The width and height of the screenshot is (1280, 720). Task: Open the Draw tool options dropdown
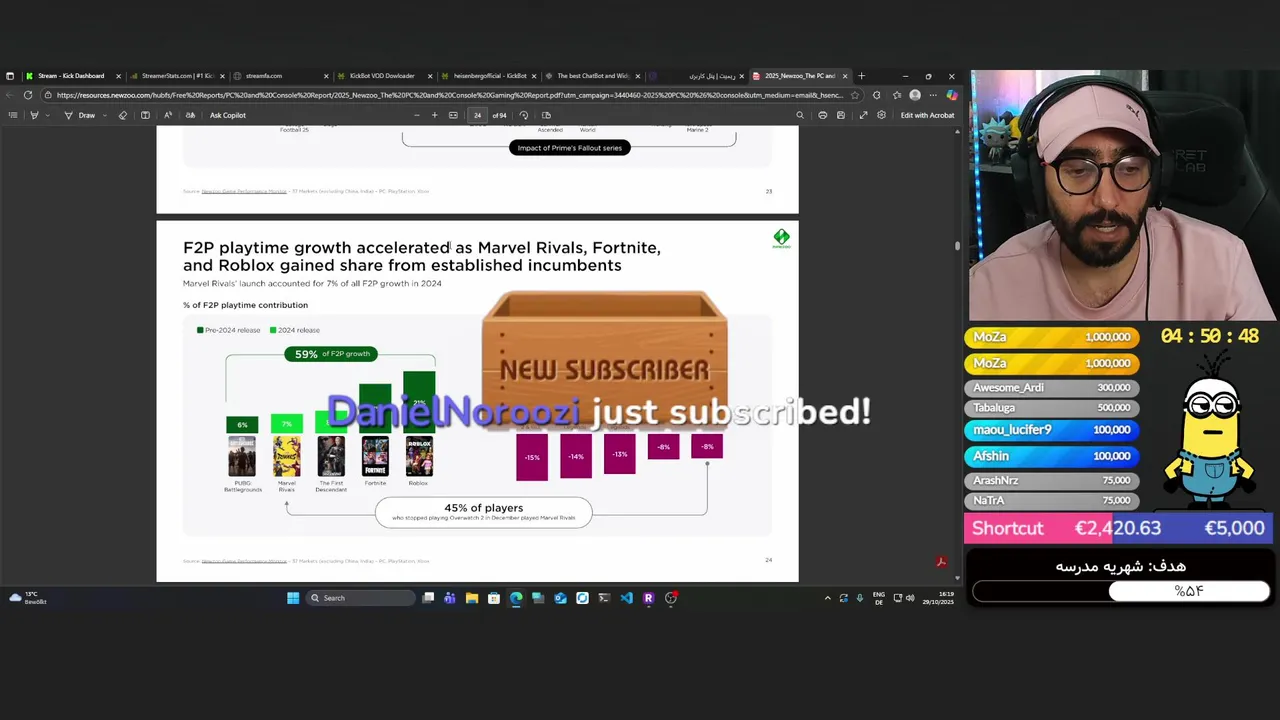coord(105,115)
